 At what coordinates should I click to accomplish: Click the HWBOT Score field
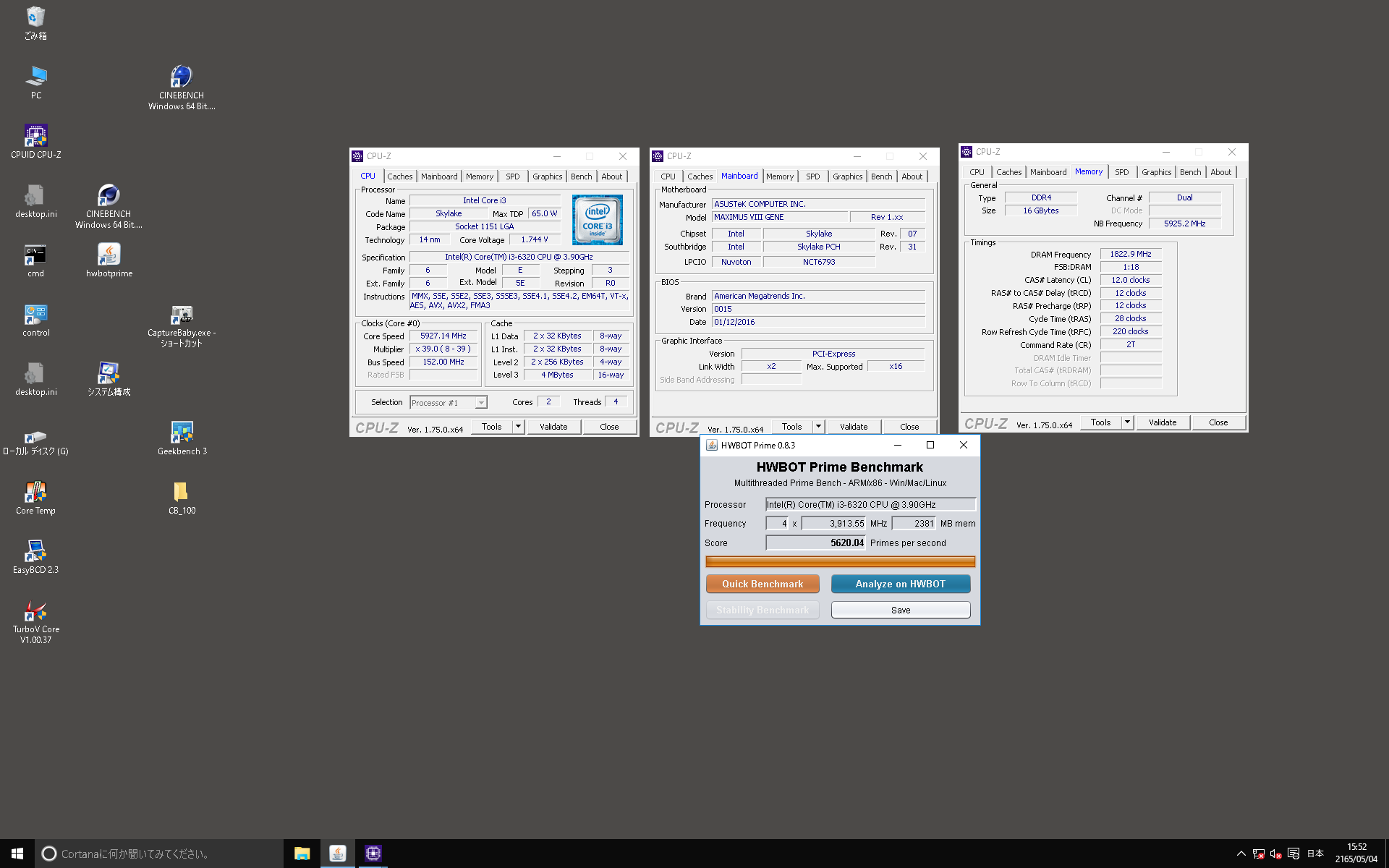click(x=815, y=542)
